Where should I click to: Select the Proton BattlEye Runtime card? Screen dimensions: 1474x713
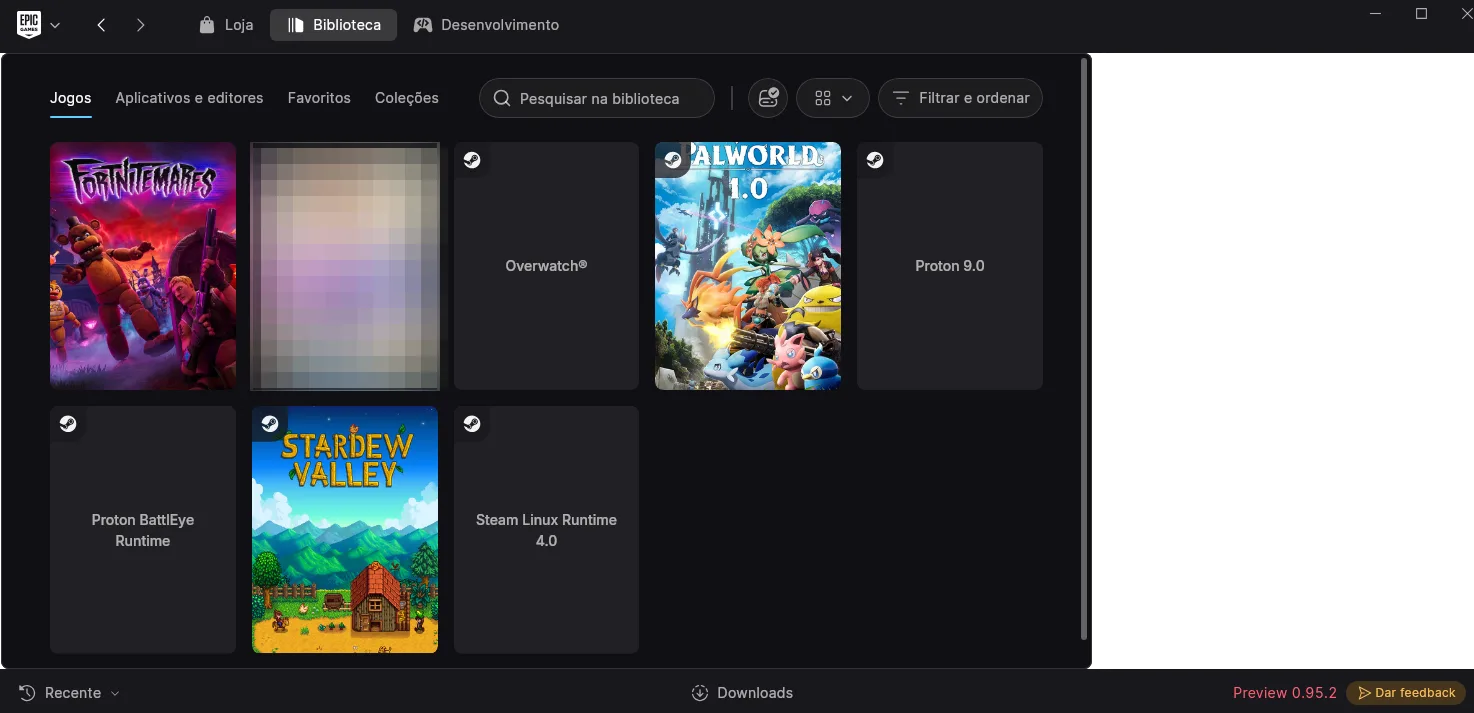coord(143,530)
